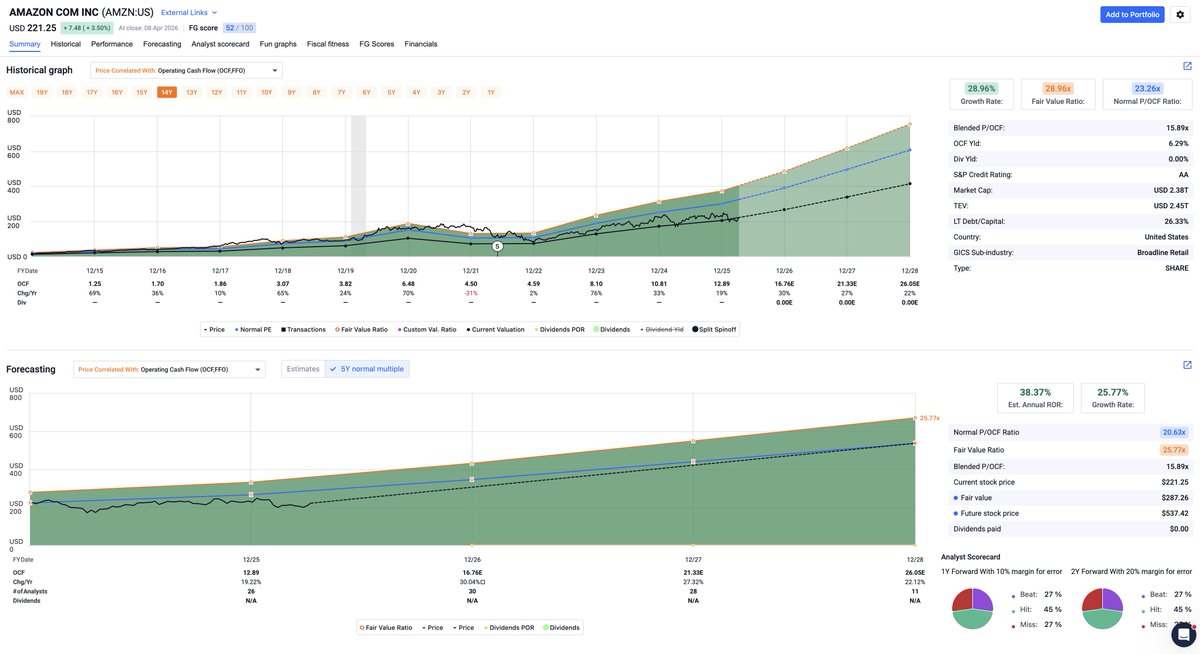Image resolution: width=1200 pixels, height=654 pixels.
Task: Click the Add to Portfolio button
Action: coord(1132,15)
